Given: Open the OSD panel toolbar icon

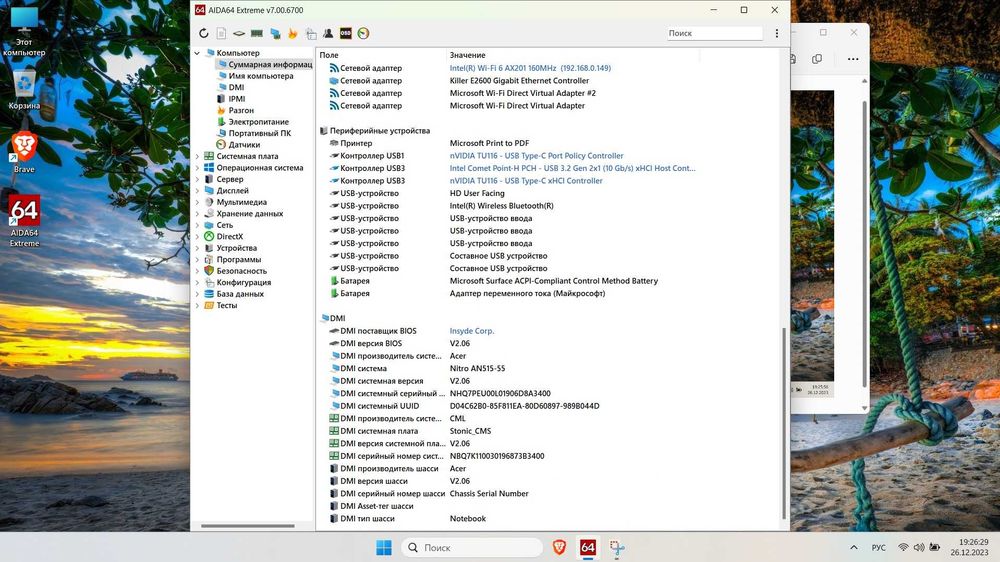Looking at the screenshot, I should [346, 33].
